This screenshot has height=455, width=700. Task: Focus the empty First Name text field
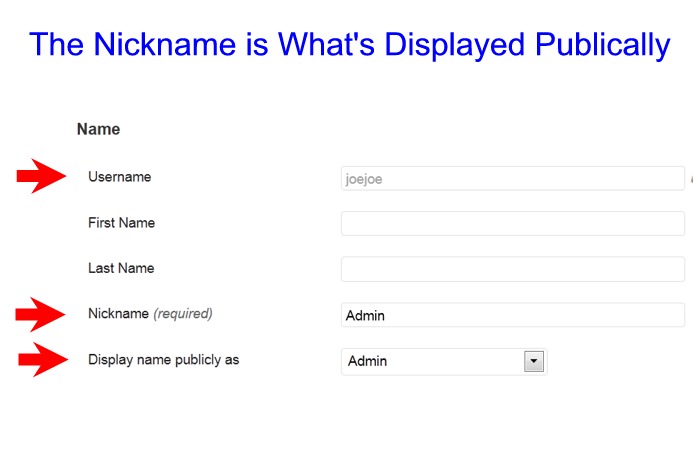pyautogui.click(x=512, y=223)
